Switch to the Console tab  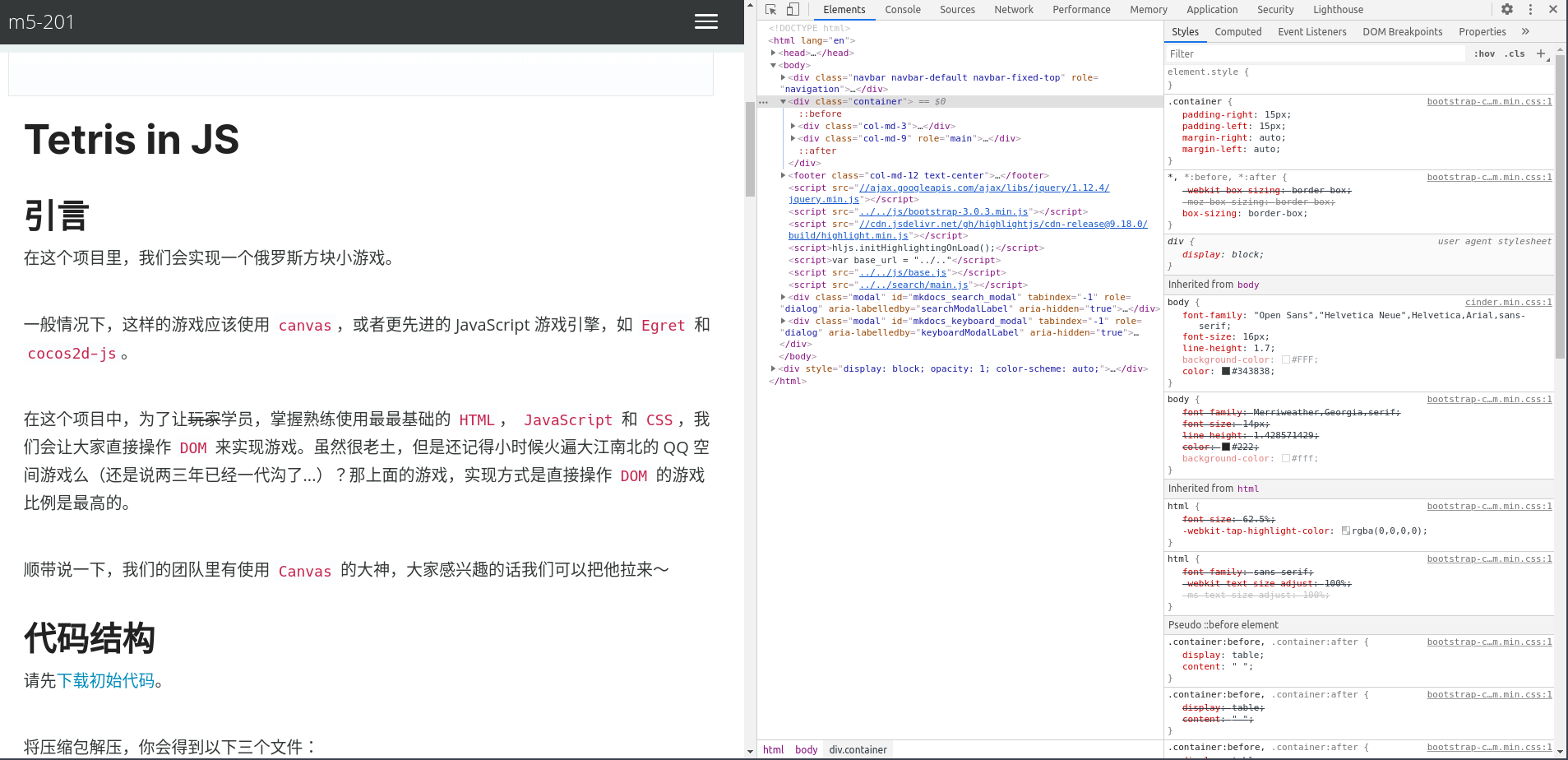(902, 10)
